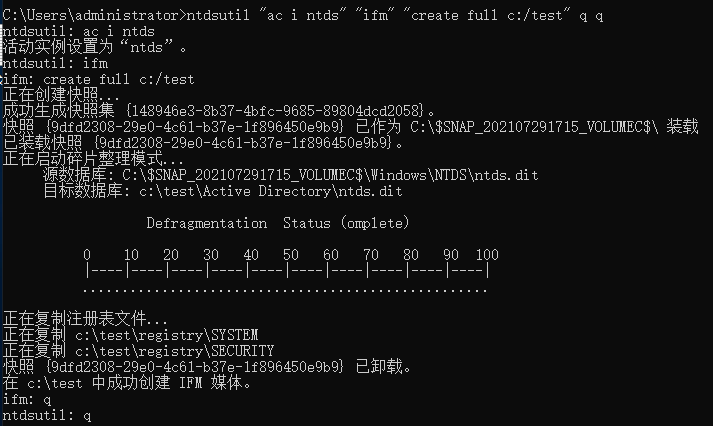This screenshot has width=713, height=426.
Task: Click the 'ntdsutil: ifm' prompt line
Action: click(x=55, y=63)
